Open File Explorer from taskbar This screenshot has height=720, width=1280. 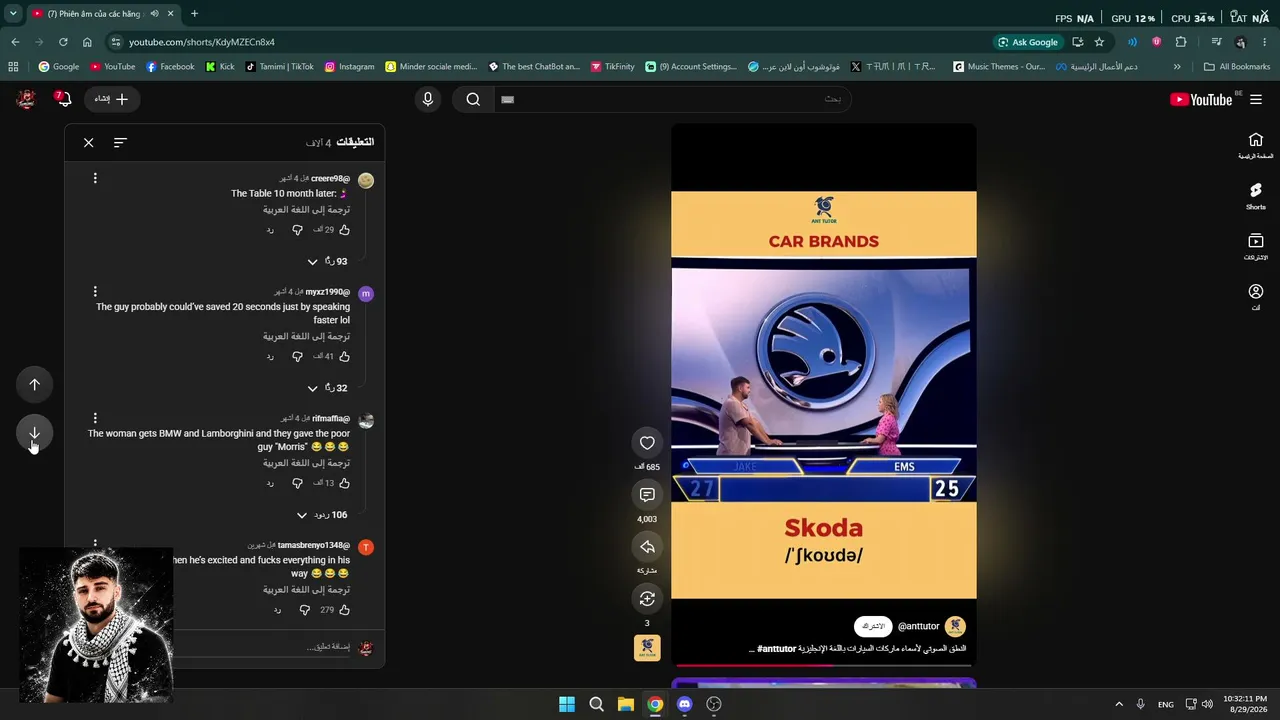tap(625, 704)
